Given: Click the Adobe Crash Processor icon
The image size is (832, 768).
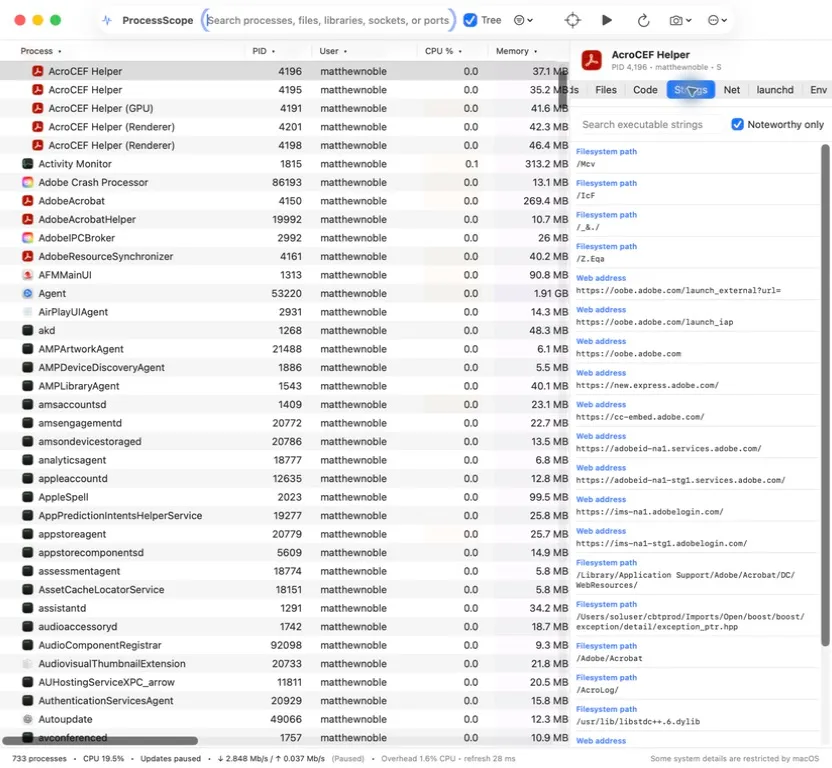Looking at the screenshot, I should (x=28, y=182).
